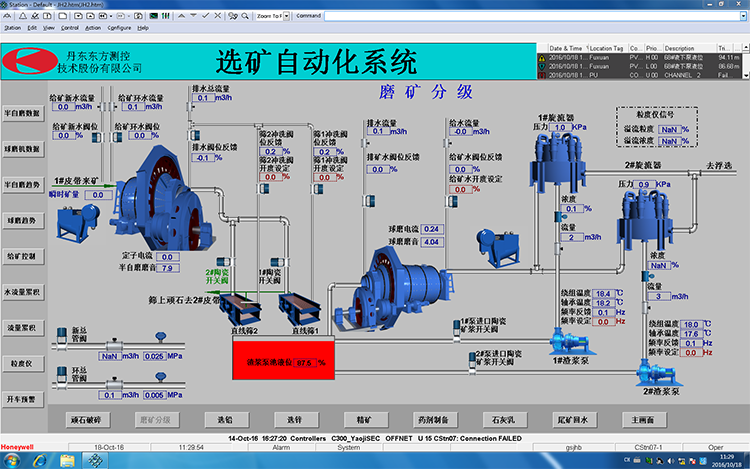Open the Alarm Summary triangle toolbar icon
This screenshot has height=469, width=750.
[22, 16]
